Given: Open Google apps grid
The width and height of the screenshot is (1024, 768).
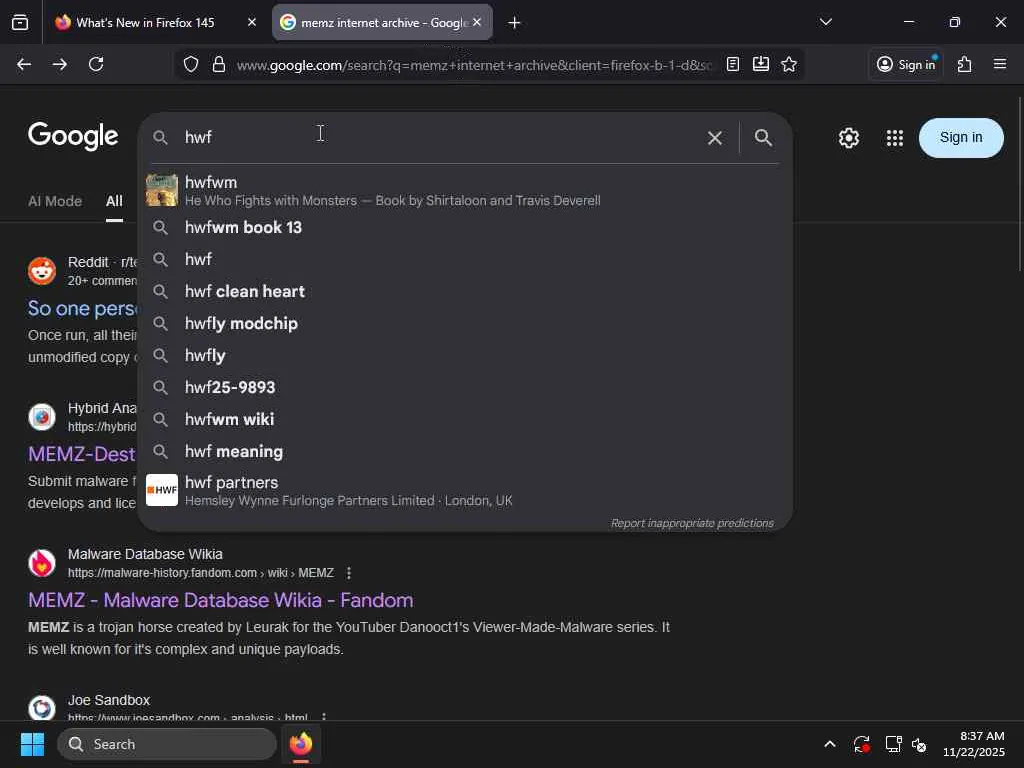Looking at the screenshot, I should tap(895, 138).
